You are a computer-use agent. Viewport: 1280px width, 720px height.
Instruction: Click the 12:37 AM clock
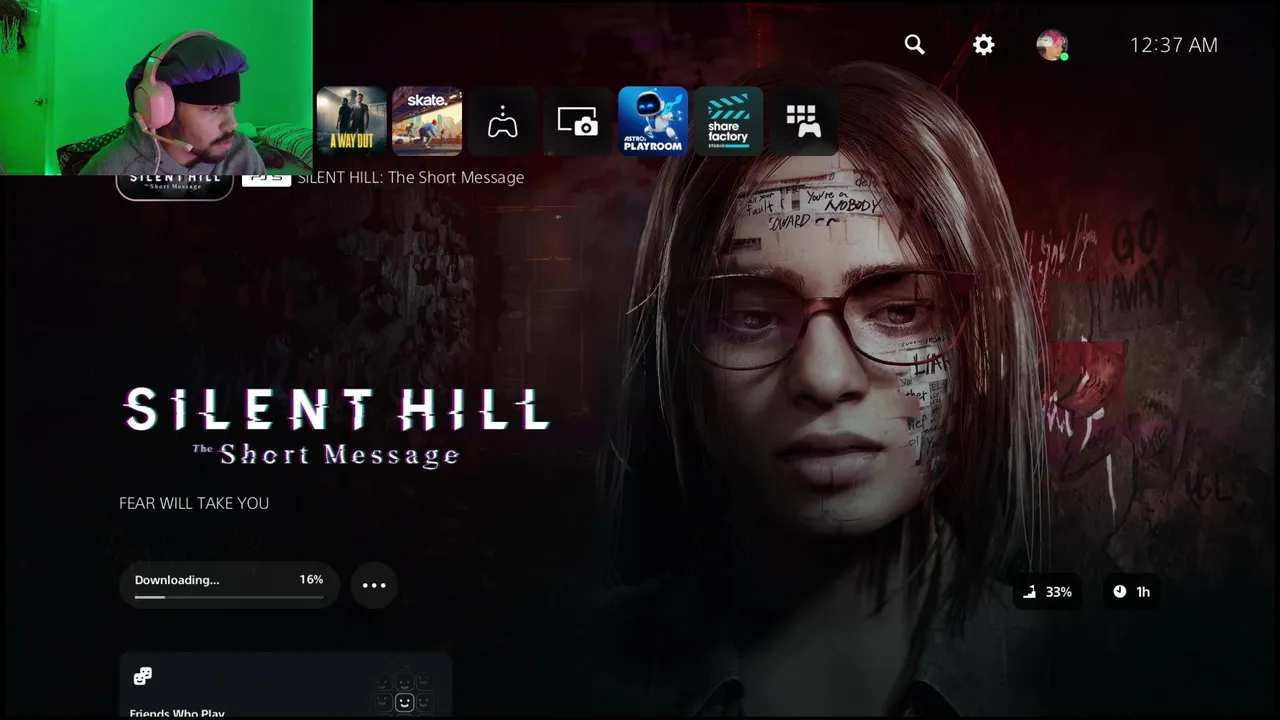pos(1174,45)
